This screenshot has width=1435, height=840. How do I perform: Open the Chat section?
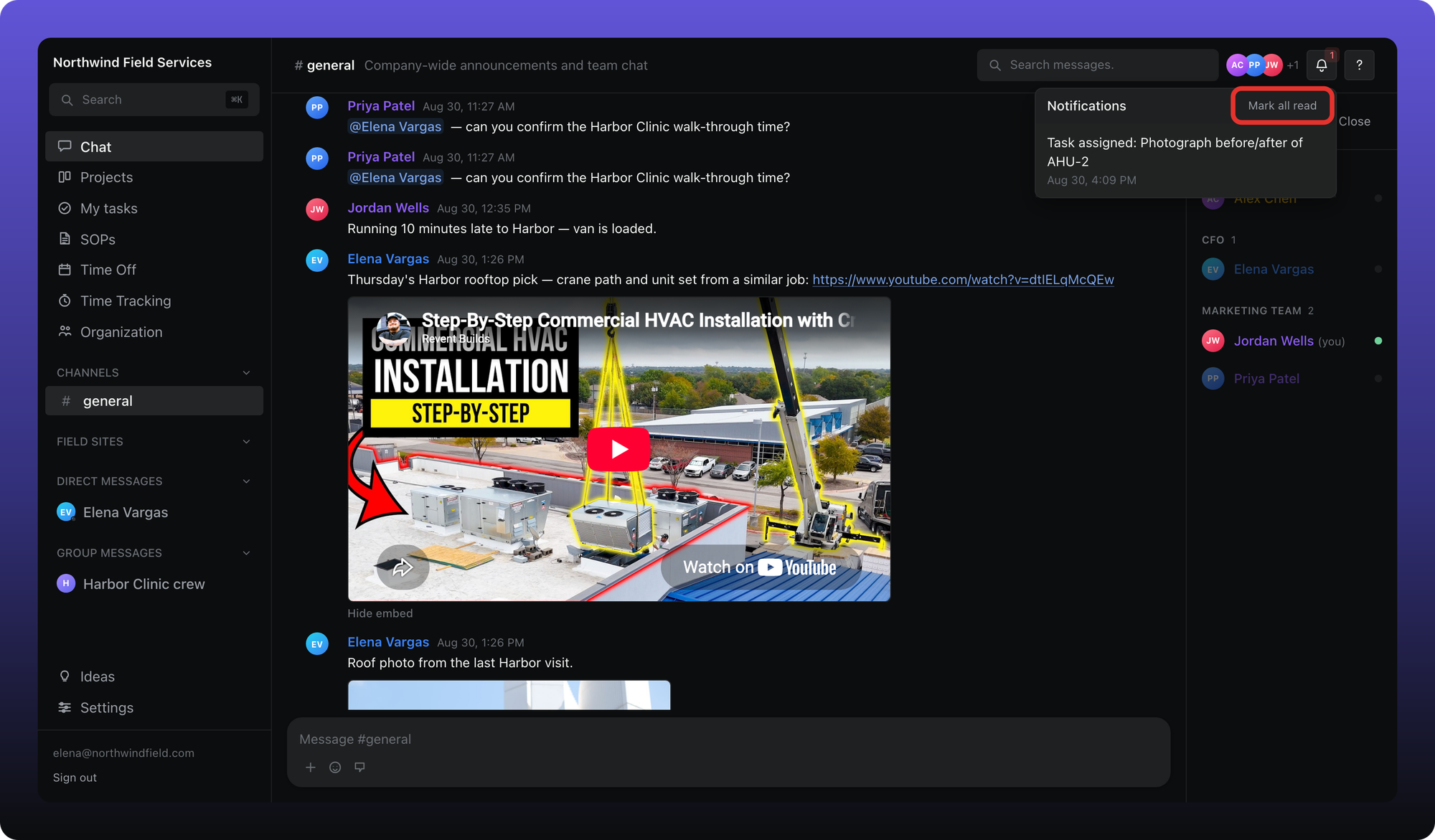tap(154, 146)
